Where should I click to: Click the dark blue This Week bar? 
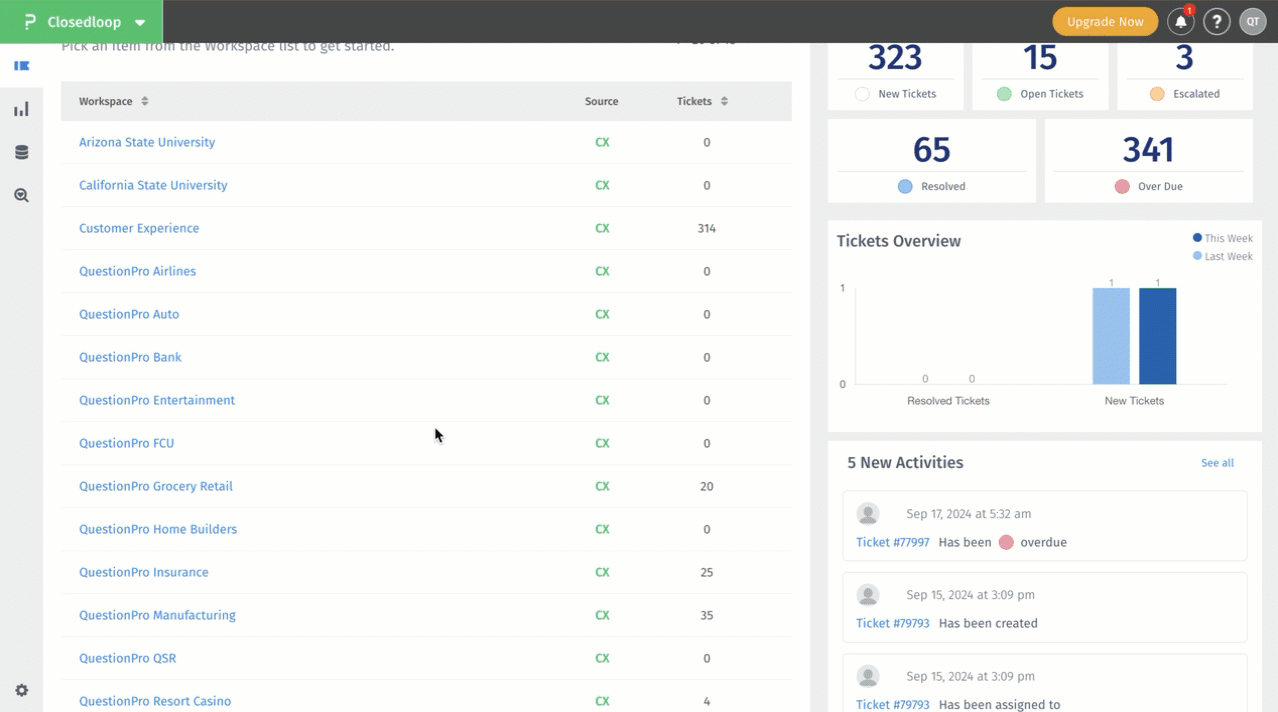point(1158,336)
